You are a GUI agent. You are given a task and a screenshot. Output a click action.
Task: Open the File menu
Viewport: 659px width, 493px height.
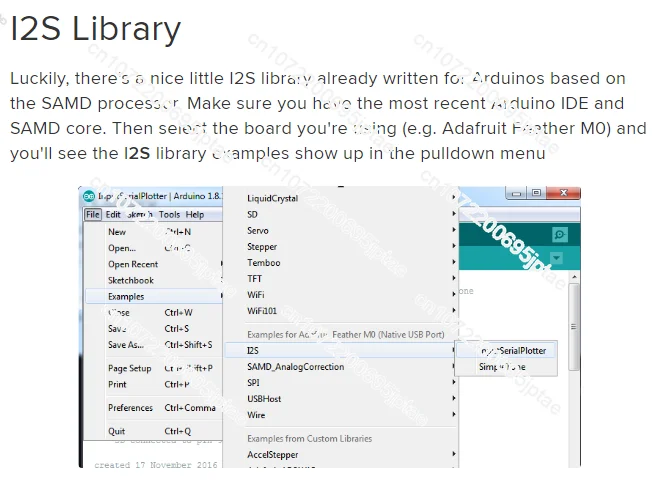[x=92, y=215]
